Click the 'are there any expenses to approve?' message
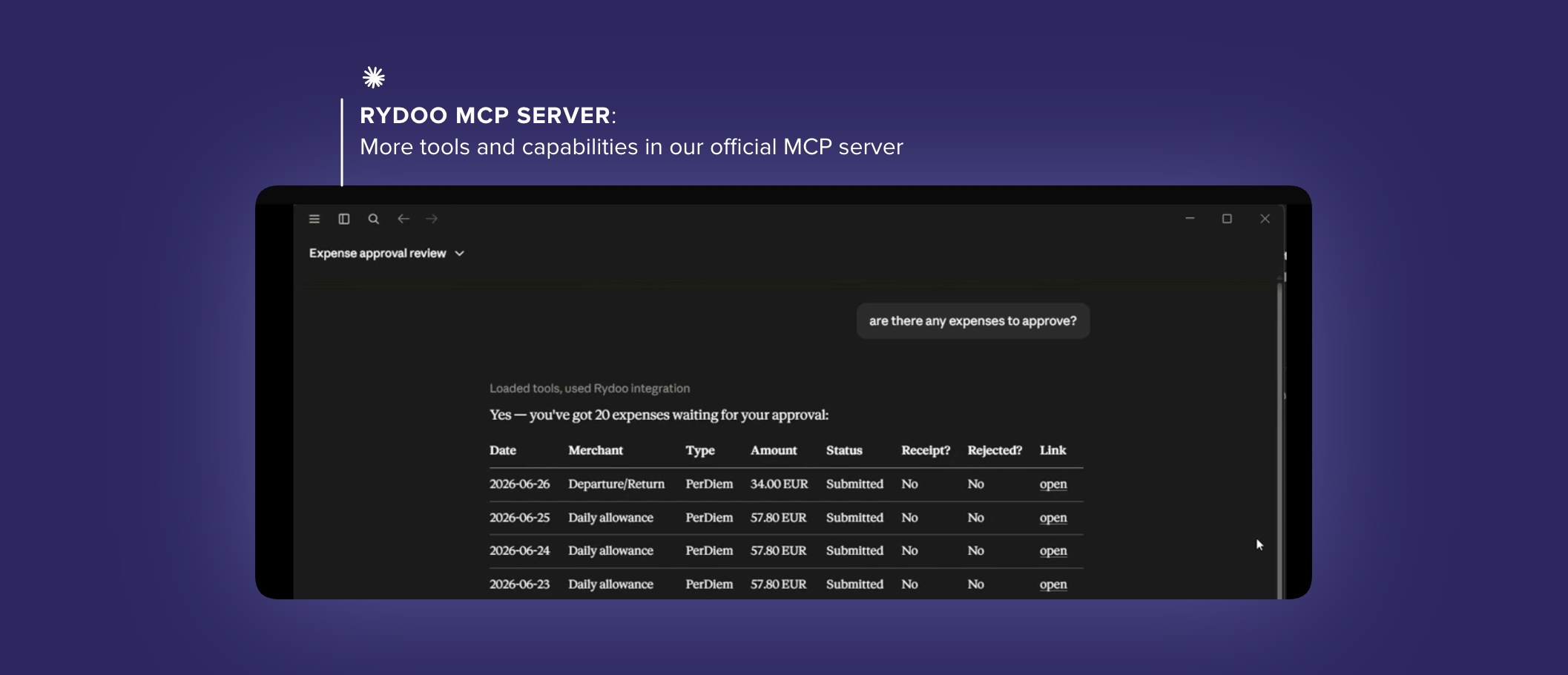This screenshot has width=1568, height=675. 973,320
